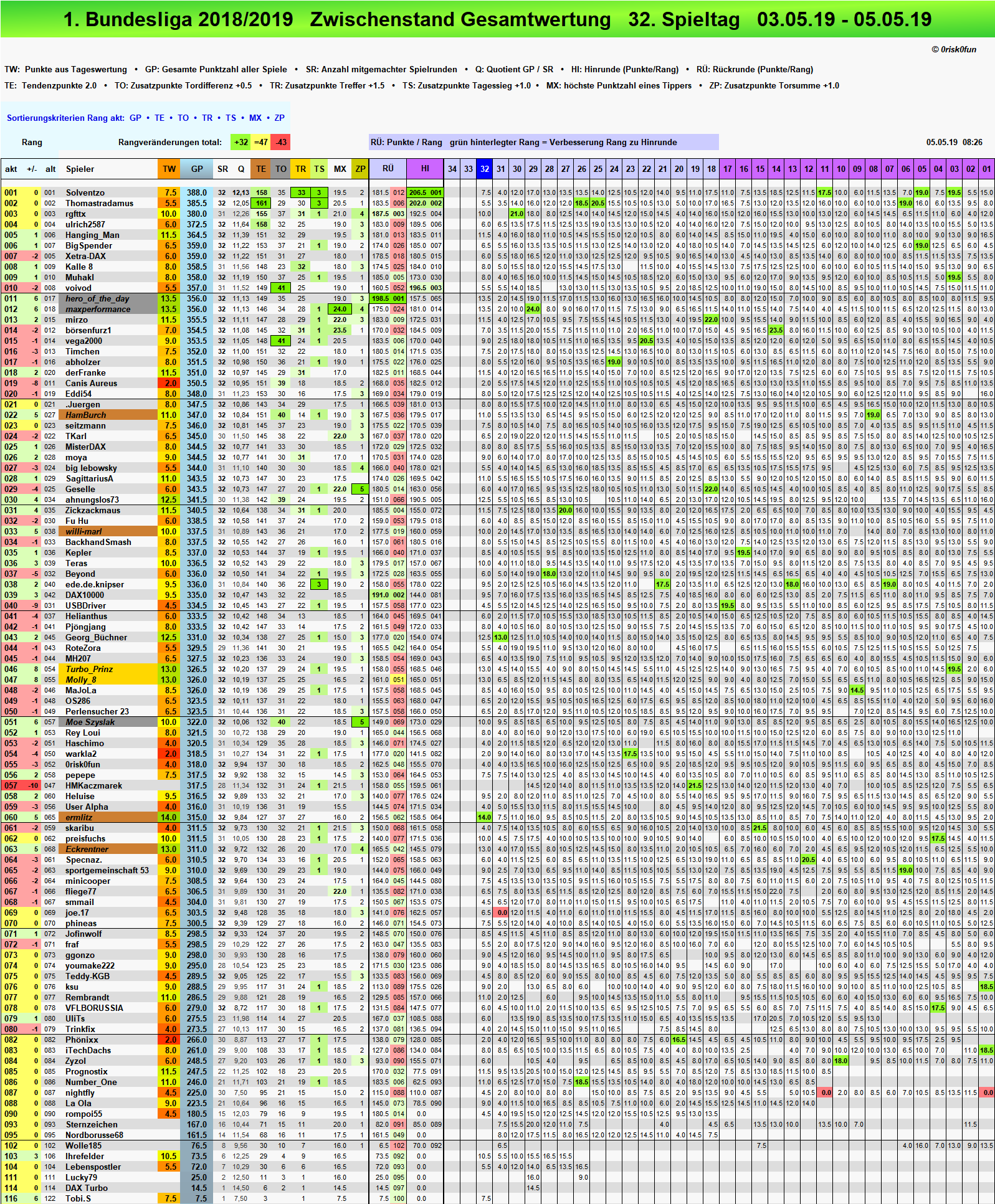Select the SR column header
This screenshot has width=995, height=1204.
point(222,169)
